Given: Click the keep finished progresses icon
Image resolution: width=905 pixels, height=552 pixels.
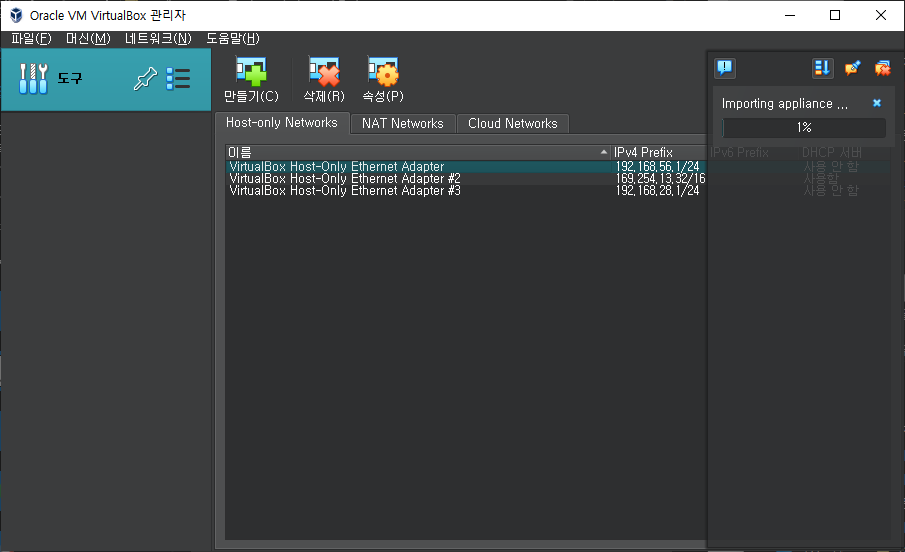Looking at the screenshot, I should 852,68.
